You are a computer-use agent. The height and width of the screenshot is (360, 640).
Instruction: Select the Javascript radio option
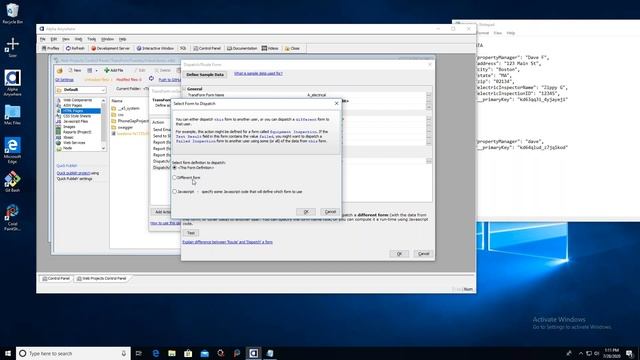[175, 191]
